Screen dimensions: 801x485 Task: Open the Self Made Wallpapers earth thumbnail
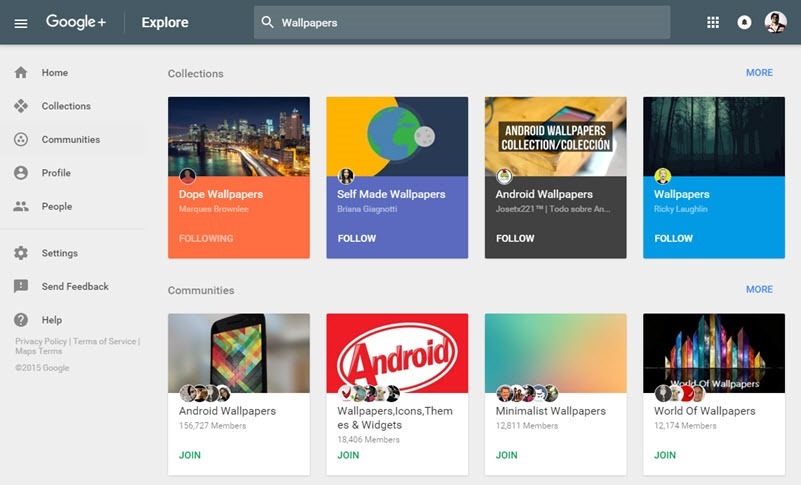coord(397,136)
